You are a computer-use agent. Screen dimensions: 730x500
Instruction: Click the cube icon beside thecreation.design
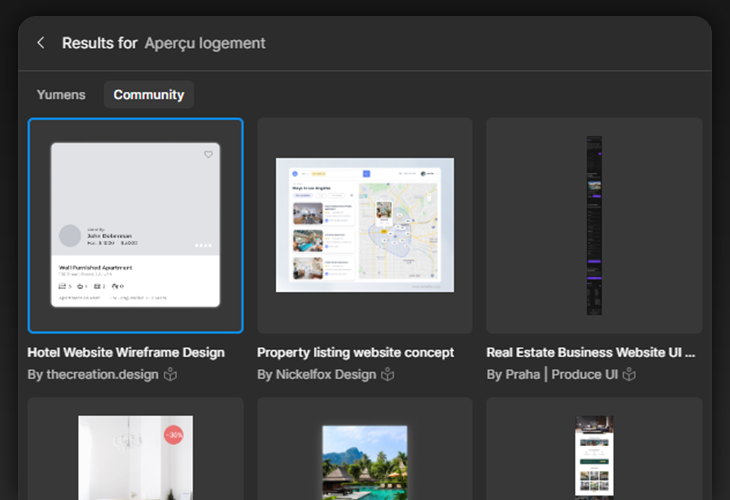tap(170, 374)
